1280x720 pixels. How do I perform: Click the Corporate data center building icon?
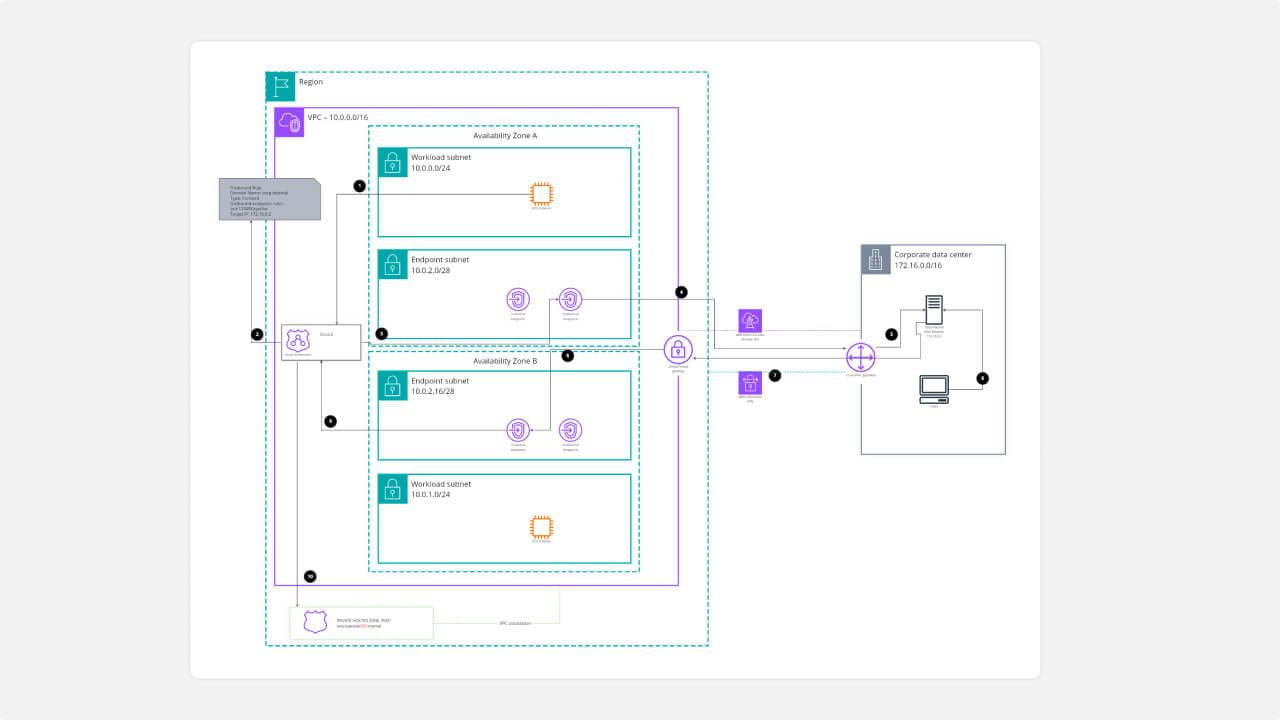click(x=876, y=260)
